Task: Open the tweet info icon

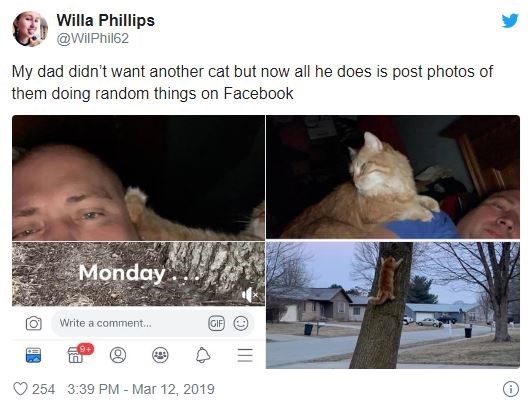Action: tap(510, 389)
